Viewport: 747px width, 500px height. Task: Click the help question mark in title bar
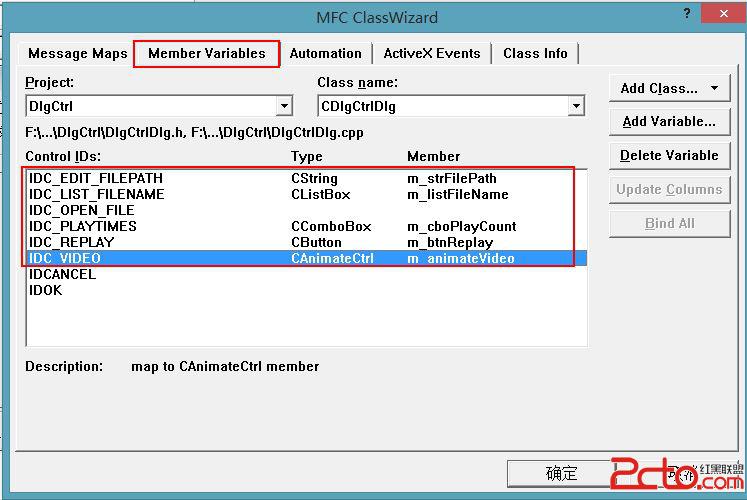click(686, 13)
